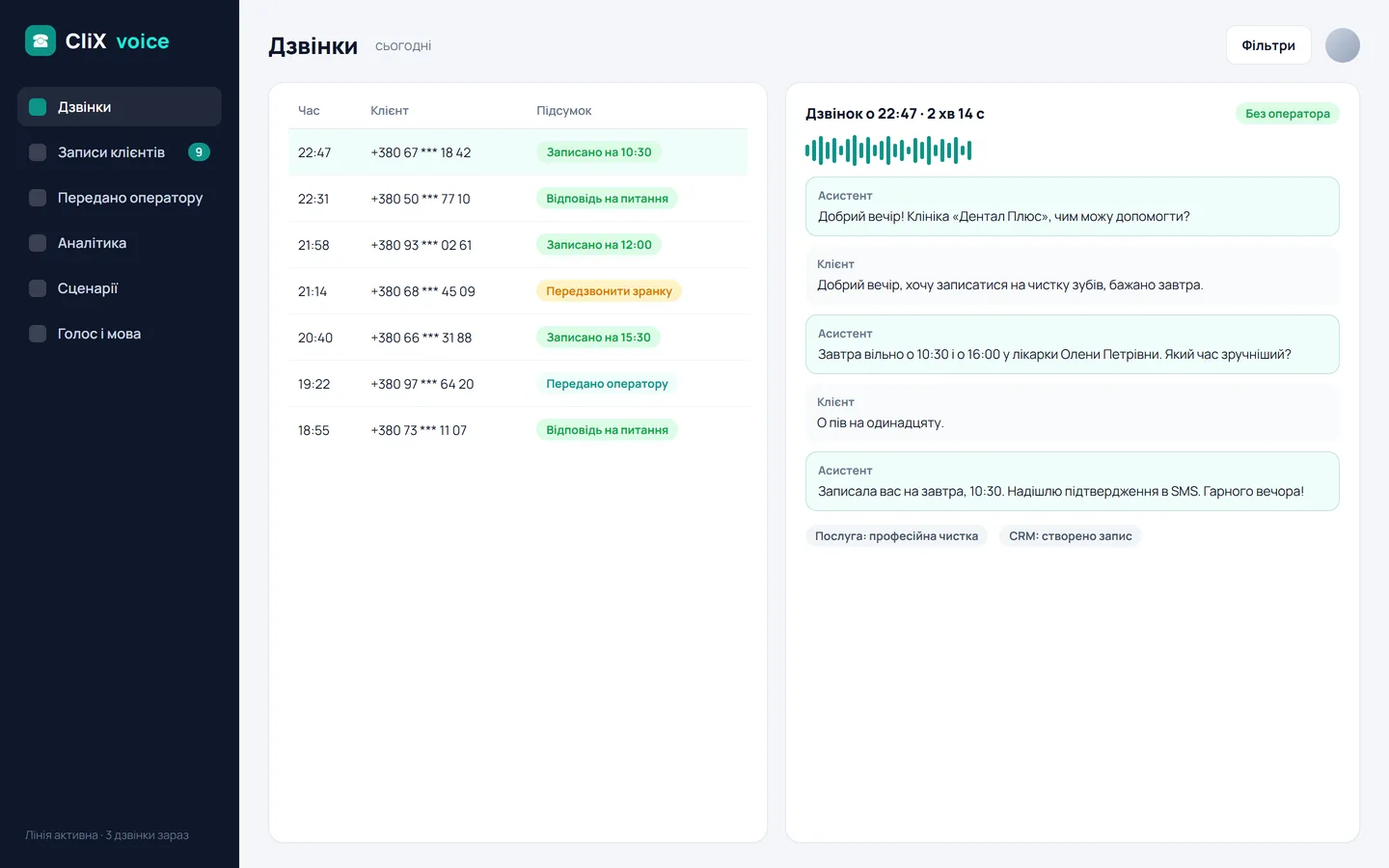This screenshot has width=1389, height=868.
Task: Click Записано на 12:00 status tag
Action: (598, 245)
